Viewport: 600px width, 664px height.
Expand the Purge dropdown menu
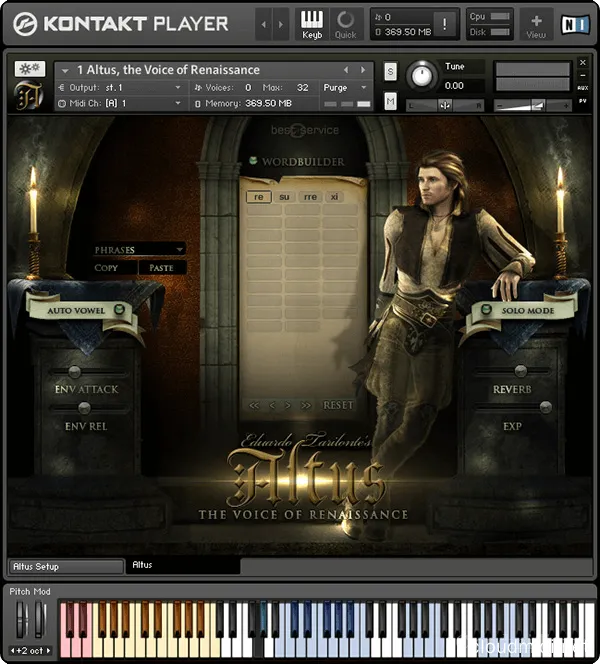345,87
